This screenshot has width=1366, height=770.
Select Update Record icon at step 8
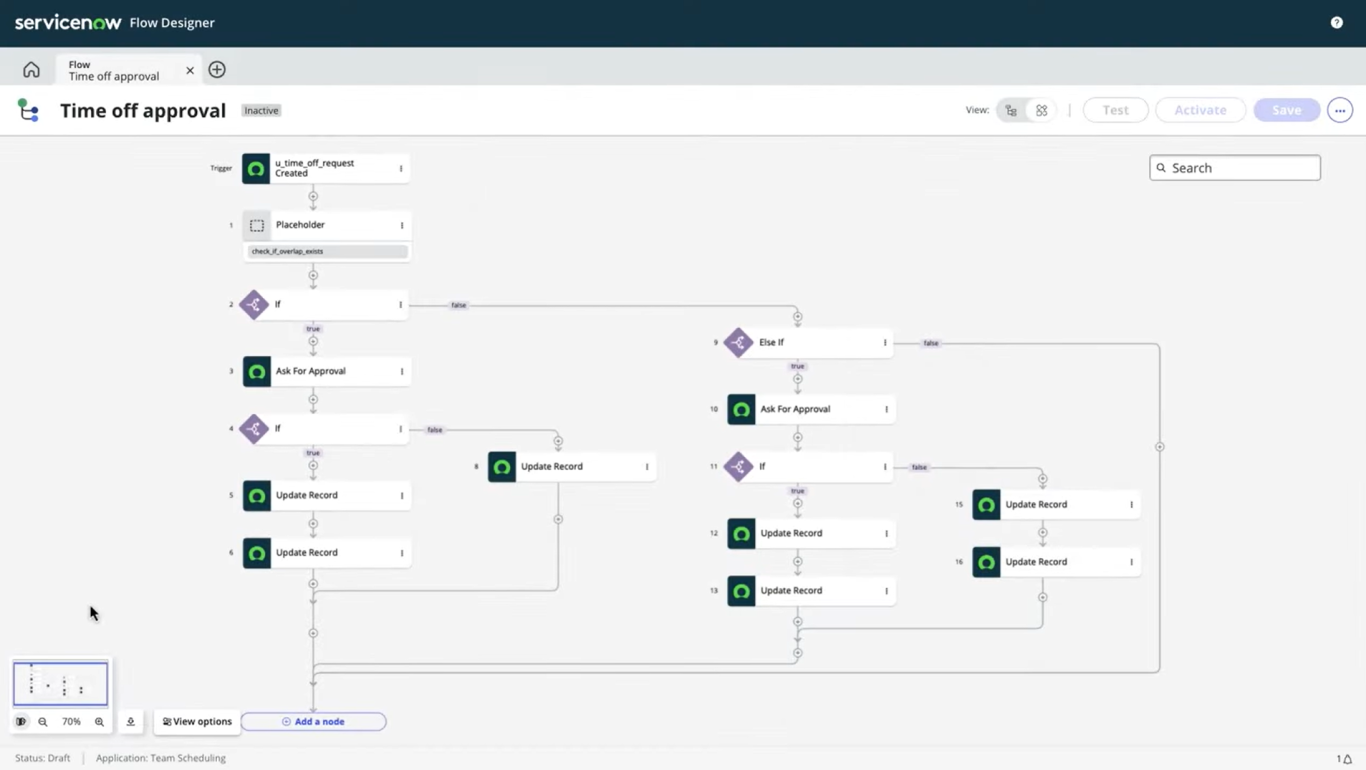(502, 467)
